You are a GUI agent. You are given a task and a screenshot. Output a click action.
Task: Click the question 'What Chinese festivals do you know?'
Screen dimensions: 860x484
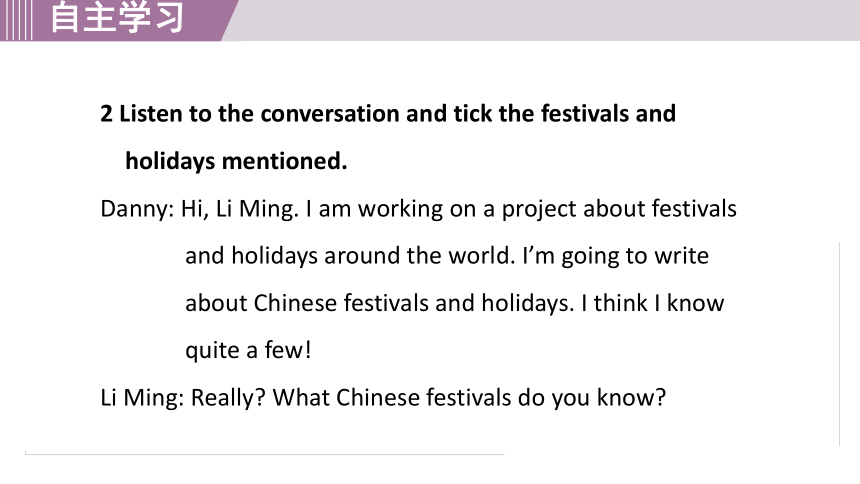pyautogui.click(x=469, y=397)
